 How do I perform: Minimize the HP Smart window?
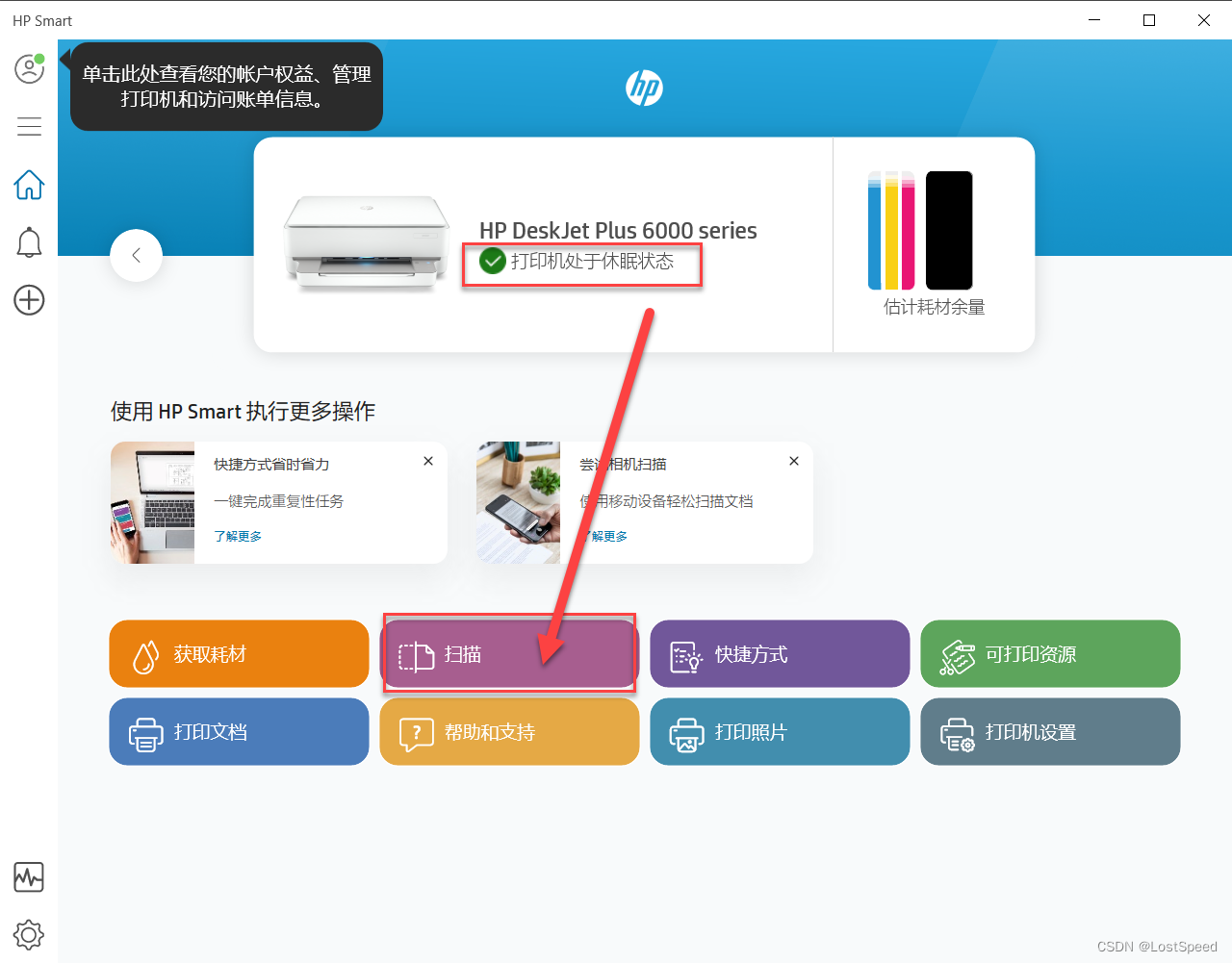click(x=1094, y=20)
